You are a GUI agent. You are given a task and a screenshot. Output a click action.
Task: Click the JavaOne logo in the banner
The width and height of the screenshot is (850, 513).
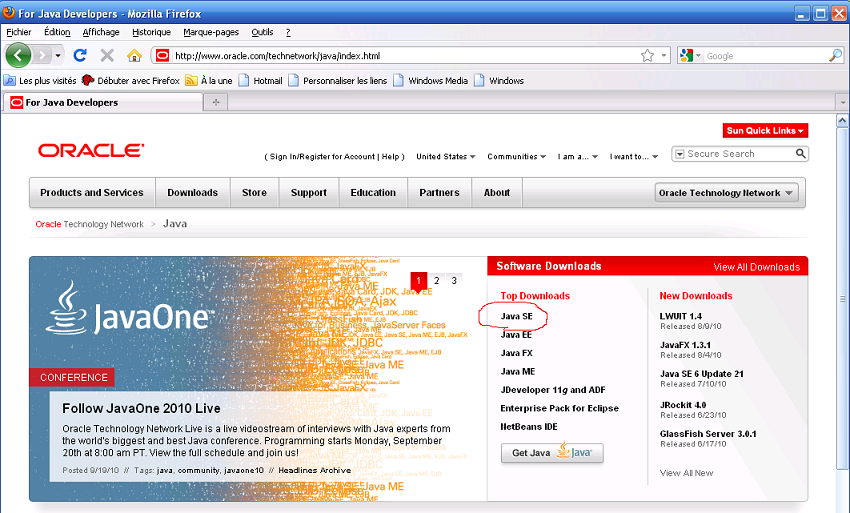[x=131, y=308]
